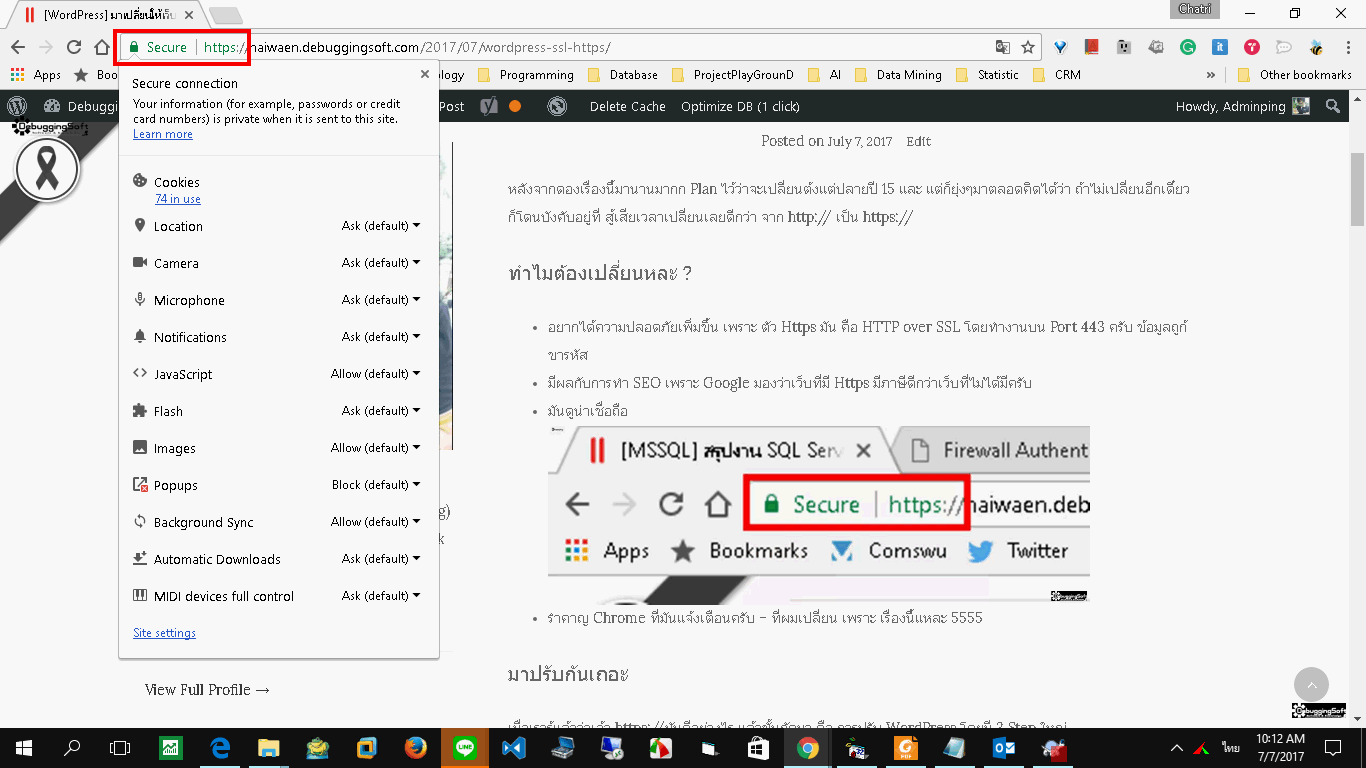Click the reload page icon
This screenshot has width=1366, height=768.
pos(73,47)
